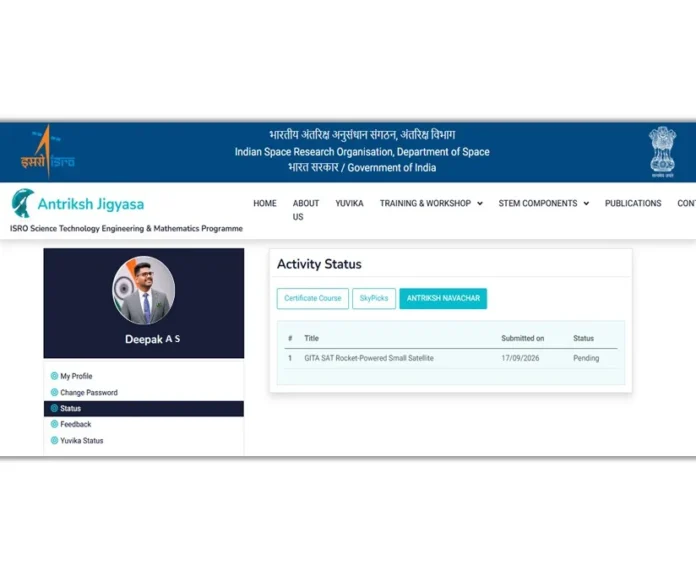Open the Publications menu item
This screenshot has width=696, height=565.
633,203
